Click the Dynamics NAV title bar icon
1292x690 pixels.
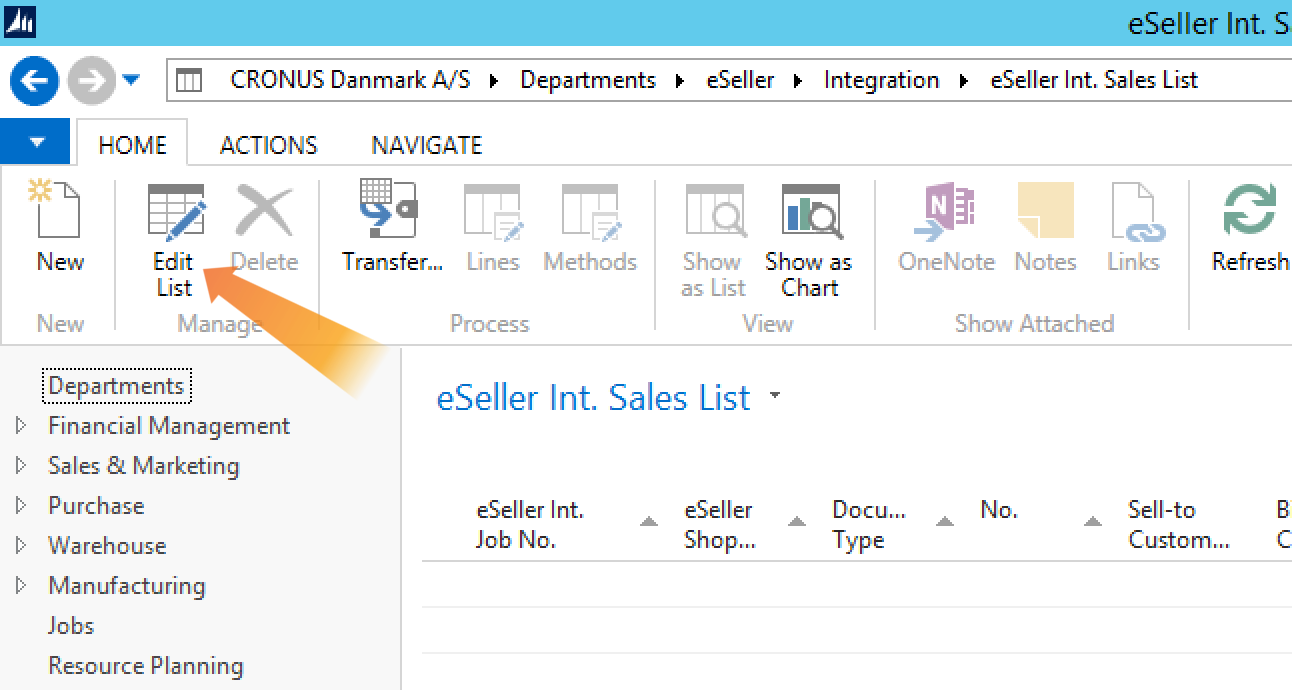(x=20, y=22)
